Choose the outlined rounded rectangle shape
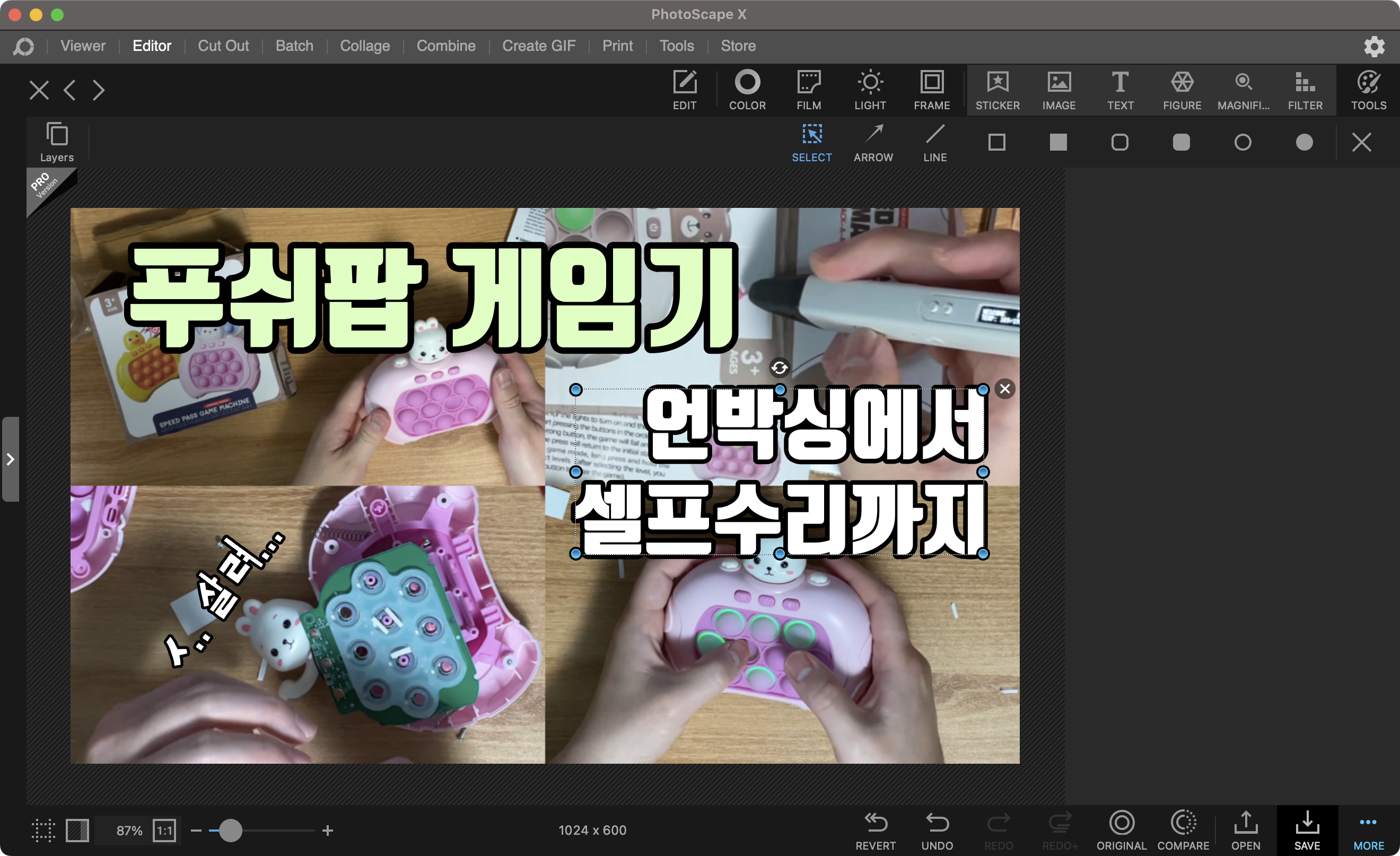Image resolution: width=1400 pixels, height=856 pixels. [1119, 142]
